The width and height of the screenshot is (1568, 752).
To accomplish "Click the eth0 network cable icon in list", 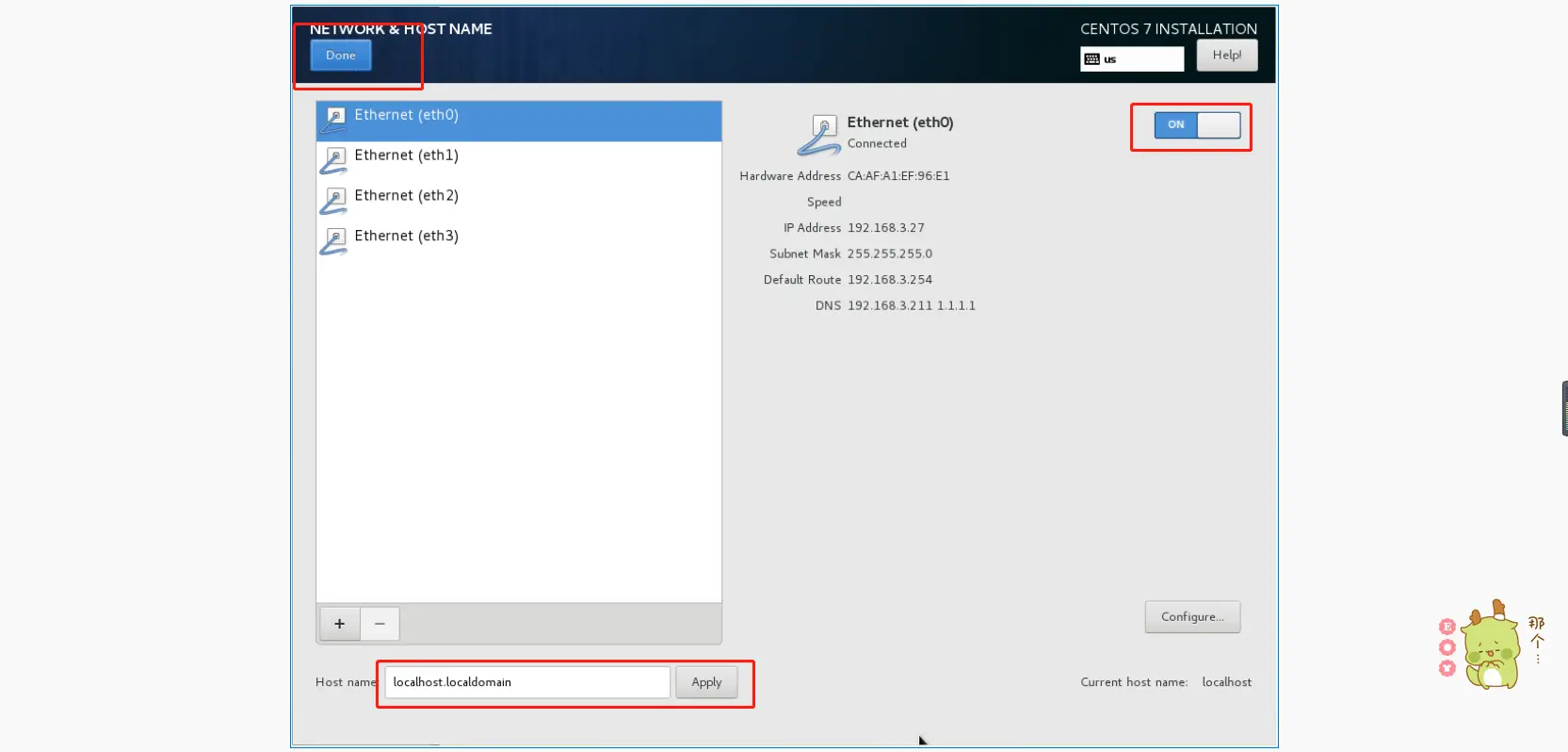I will tap(333, 121).
